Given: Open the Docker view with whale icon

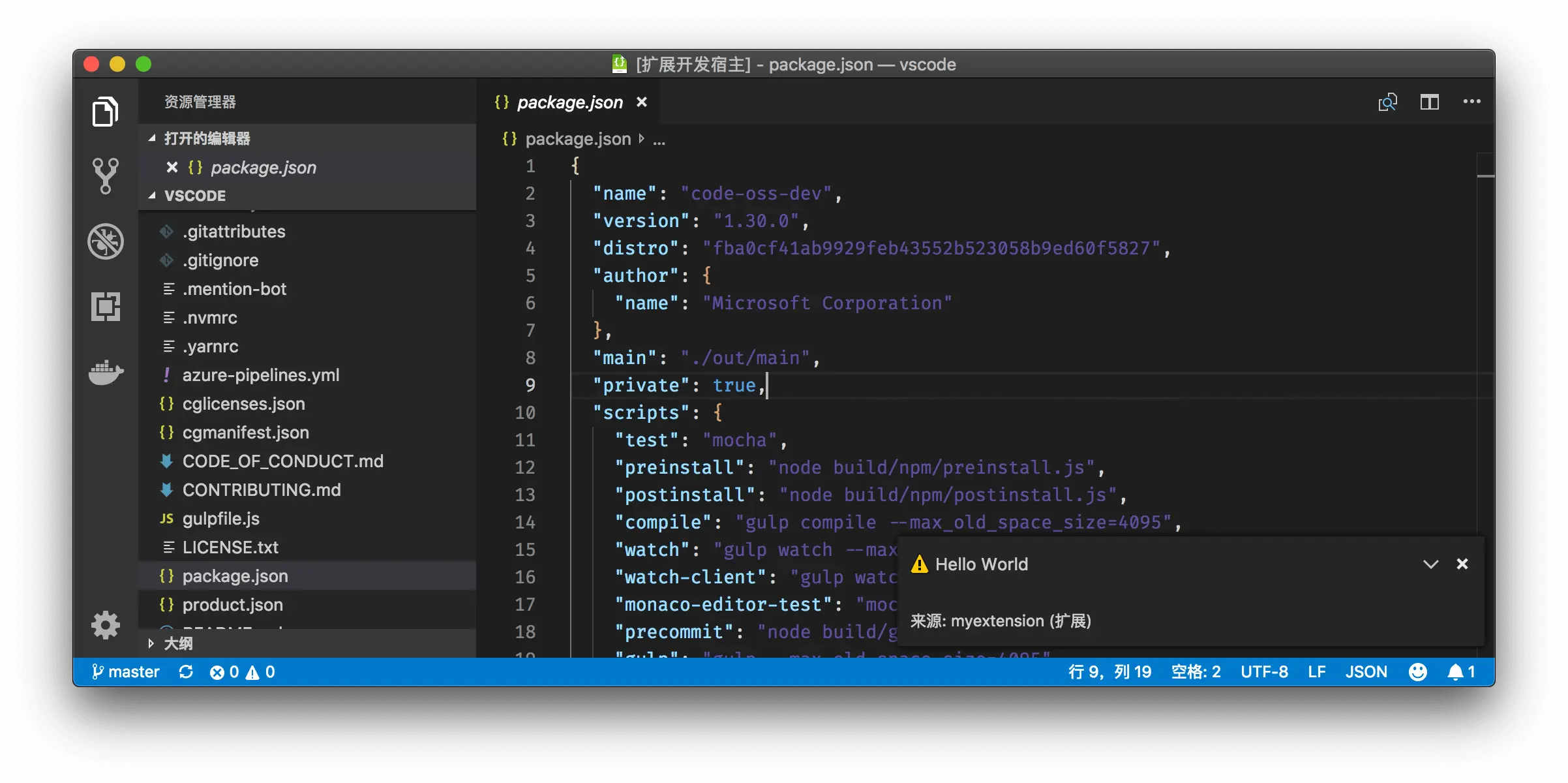Looking at the screenshot, I should pos(105,373).
